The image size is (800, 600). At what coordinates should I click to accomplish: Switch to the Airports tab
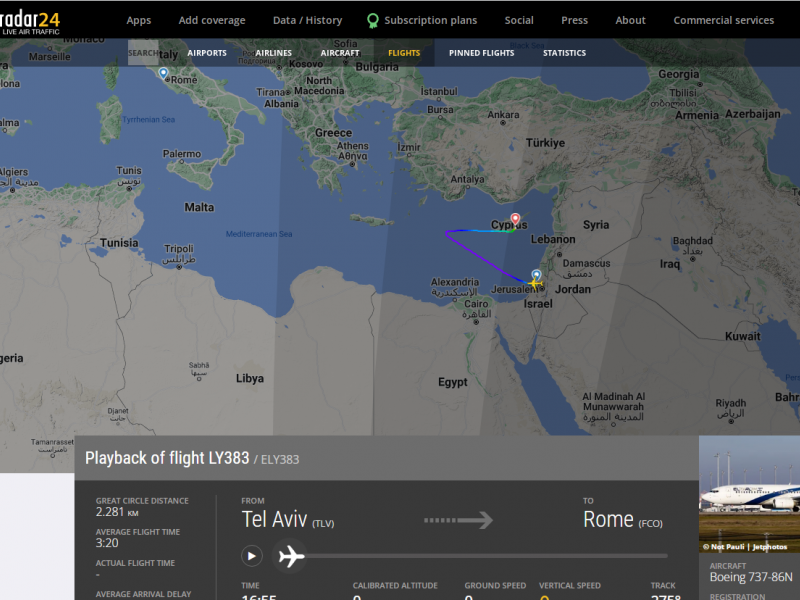pyautogui.click(x=207, y=53)
